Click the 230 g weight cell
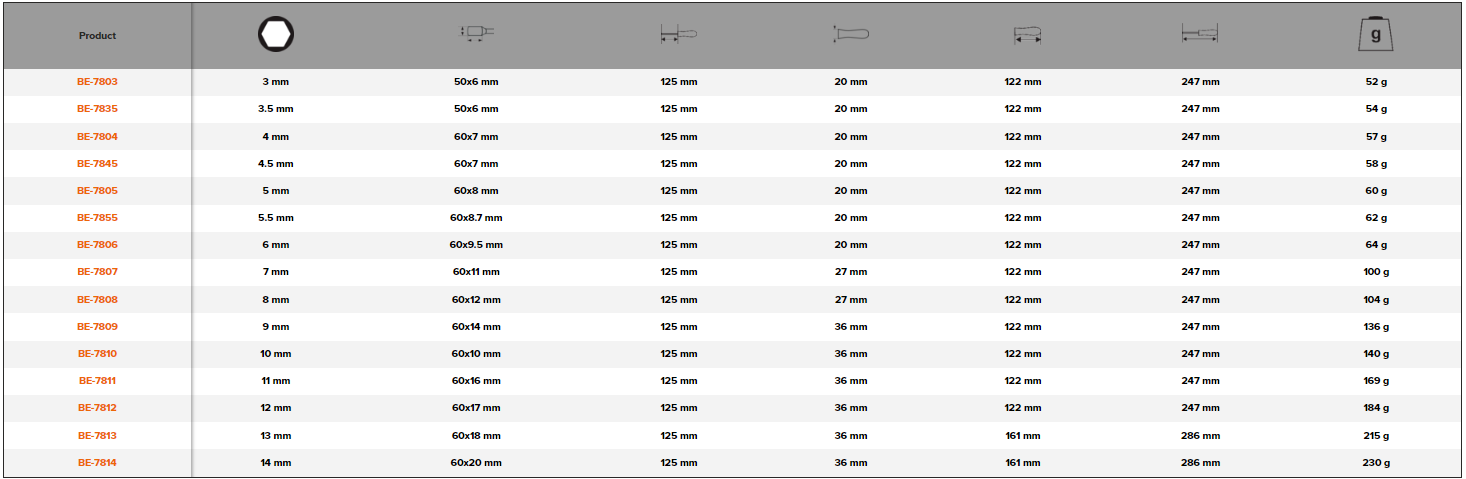This screenshot has height=479, width=1466. click(1377, 463)
